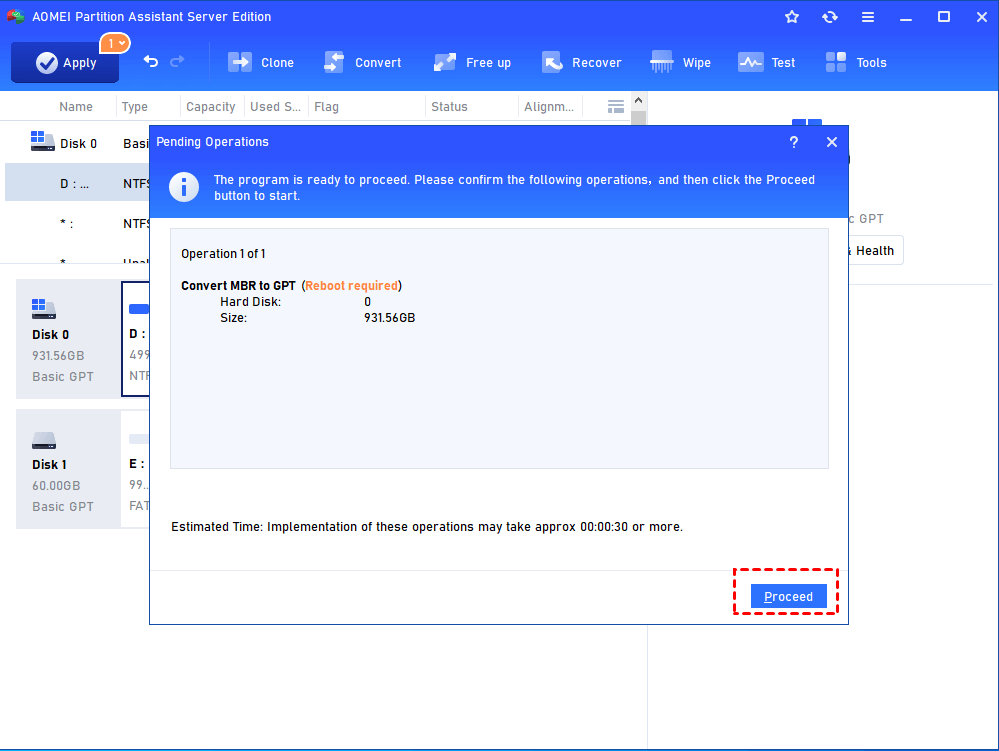Screen dimensions: 999x751
Task: Click the Apply button
Action: 65,62
